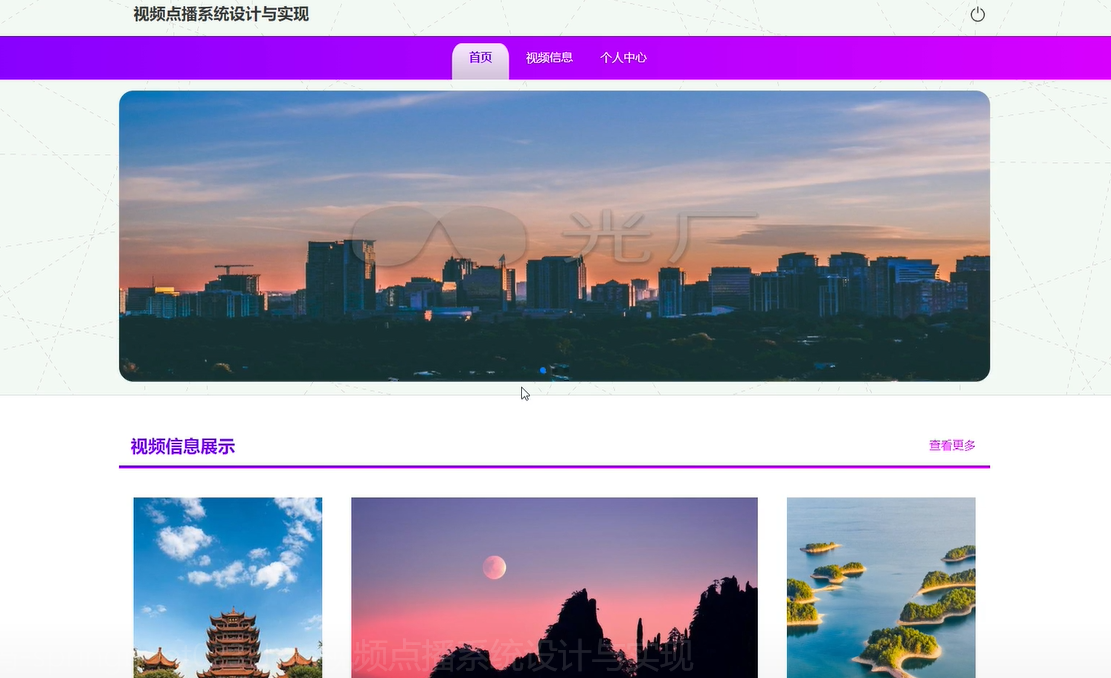Click the 视频点播系统设计与实现 site title
Screen dimensions: 1111x678
221,14
